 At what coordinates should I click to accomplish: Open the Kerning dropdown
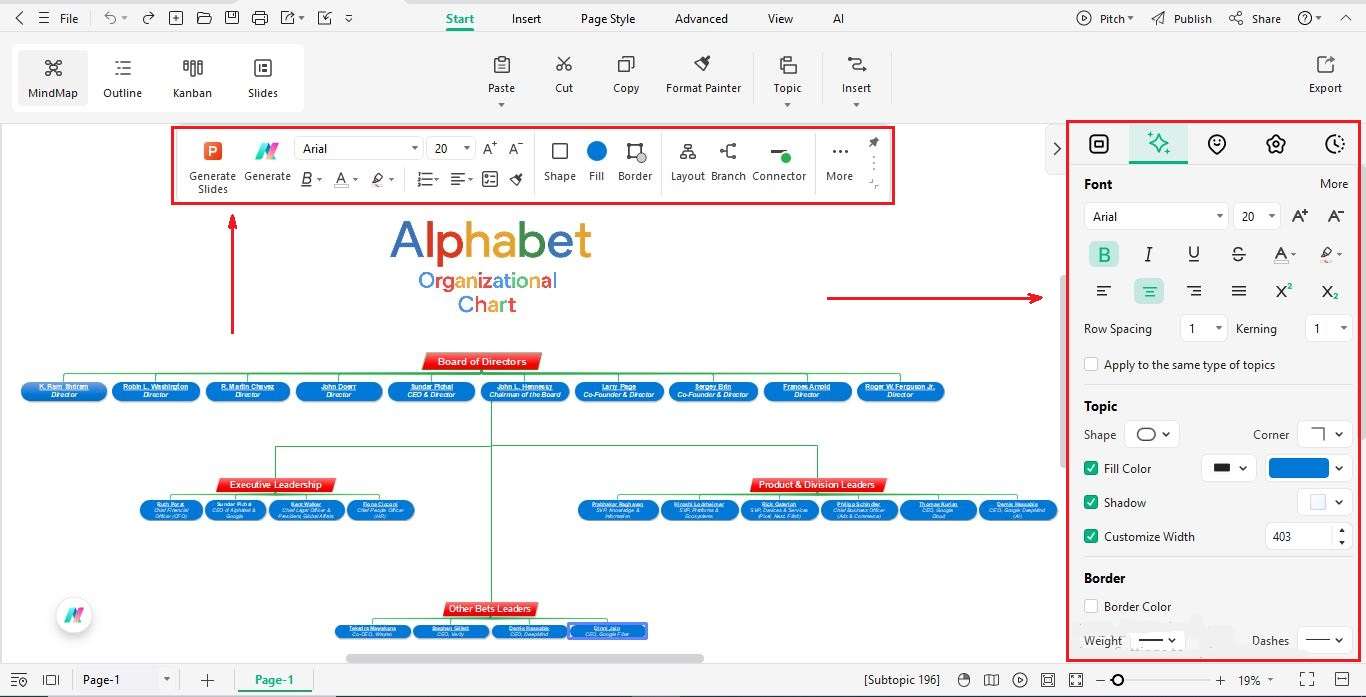coord(1329,328)
